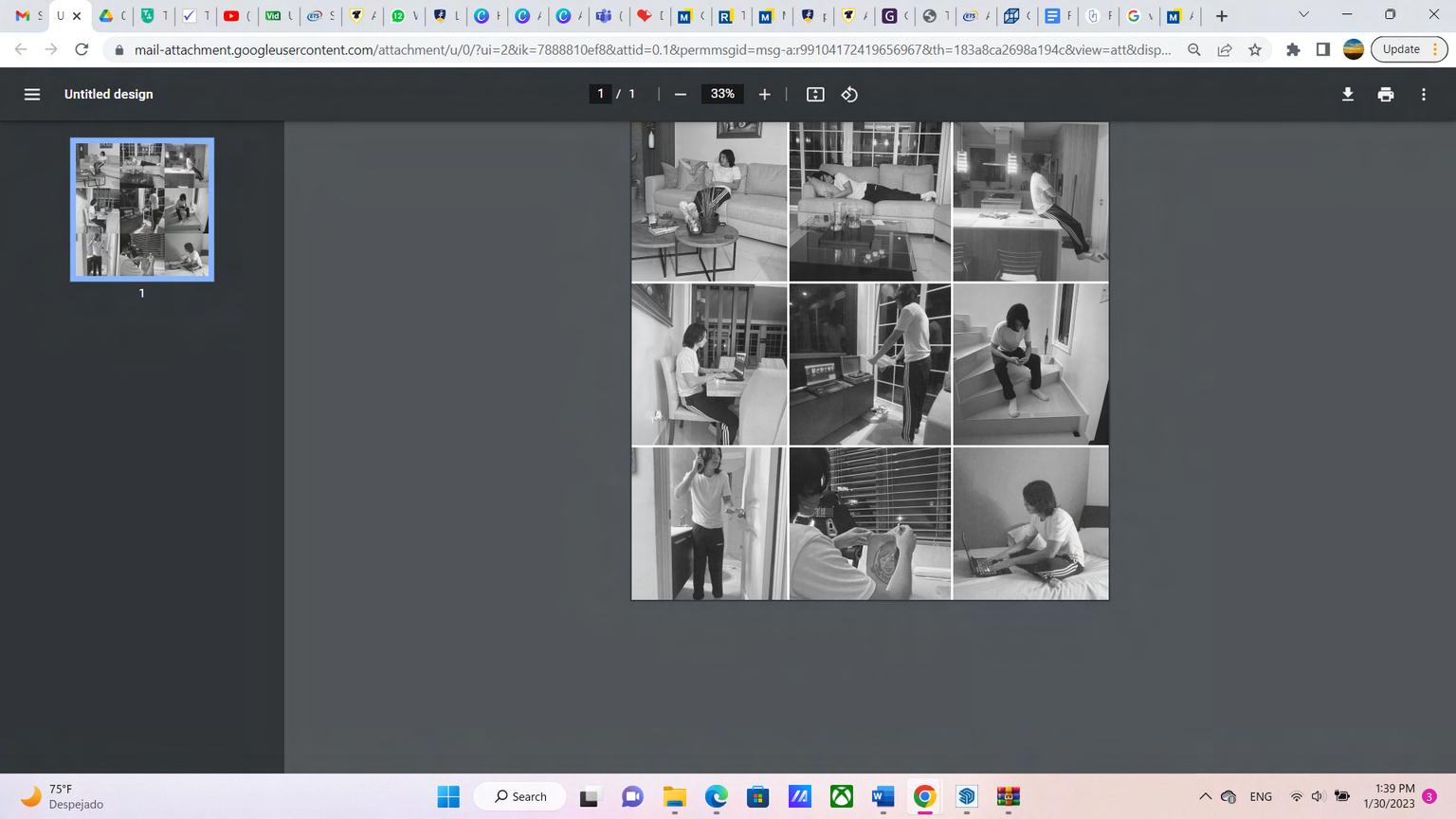Click the 33% zoom level field
The width and height of the screenshot is (1456, 819).
tap(722, 94)
